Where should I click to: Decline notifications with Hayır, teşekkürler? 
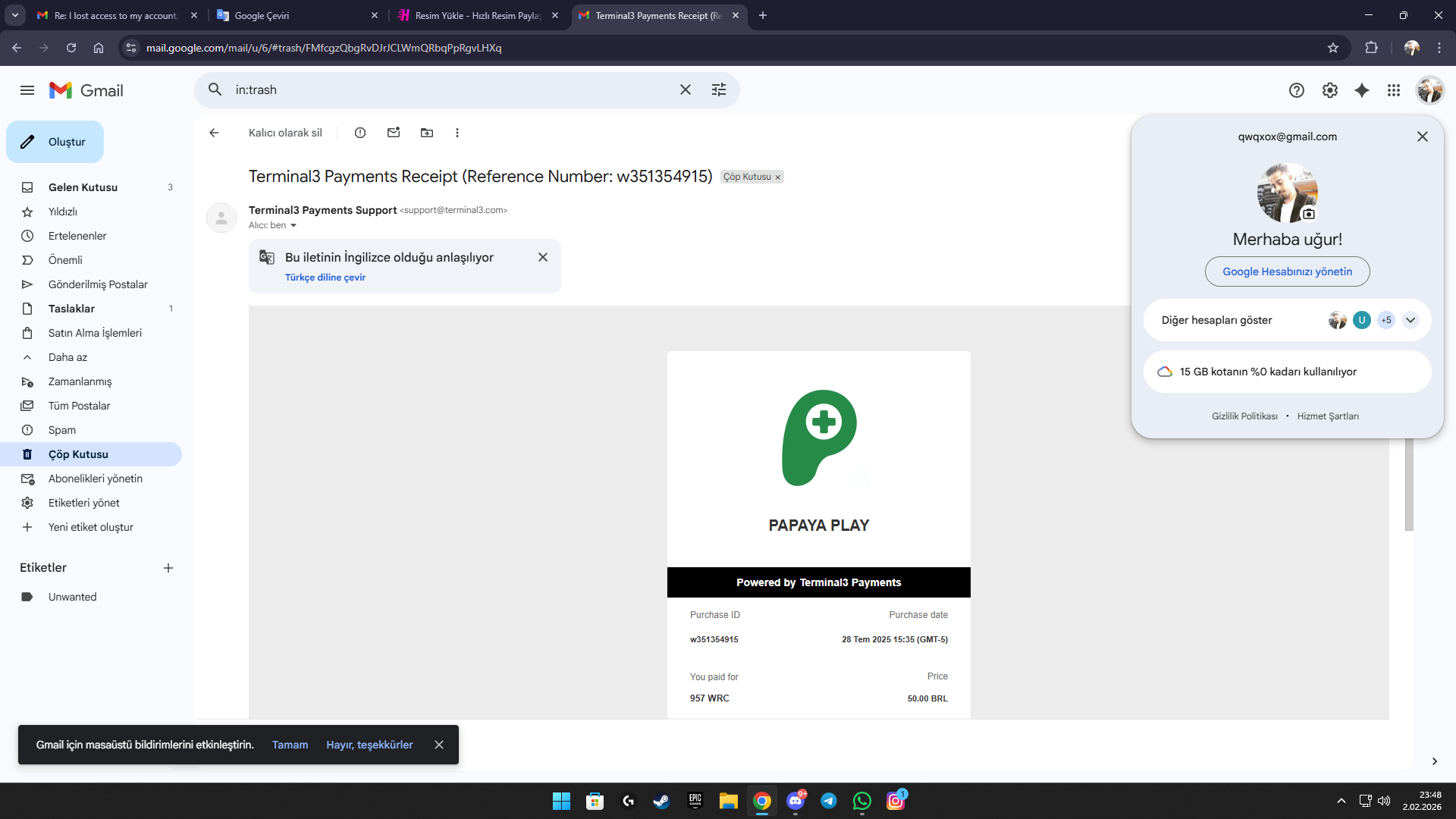pyautogui.click(x=370, y=745)
